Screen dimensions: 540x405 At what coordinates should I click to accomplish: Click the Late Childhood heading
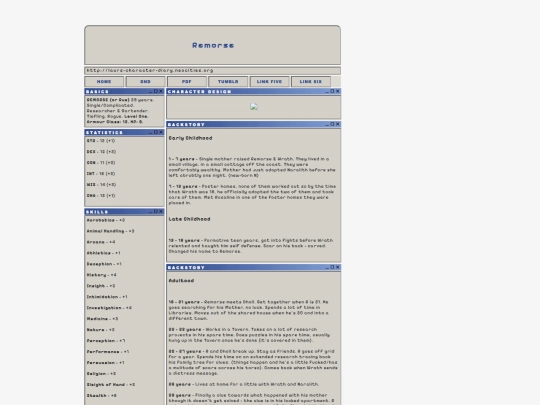(189, 219)
